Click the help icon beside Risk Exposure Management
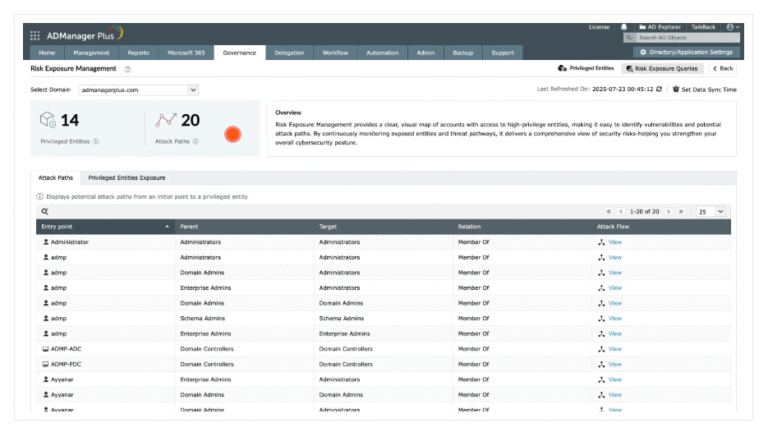 127,69
